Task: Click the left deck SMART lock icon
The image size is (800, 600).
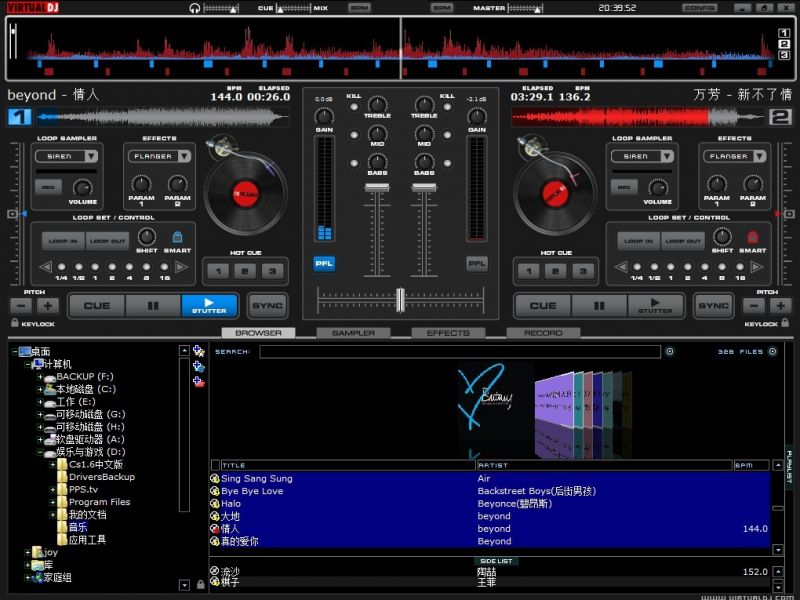Action: [177, 238]
